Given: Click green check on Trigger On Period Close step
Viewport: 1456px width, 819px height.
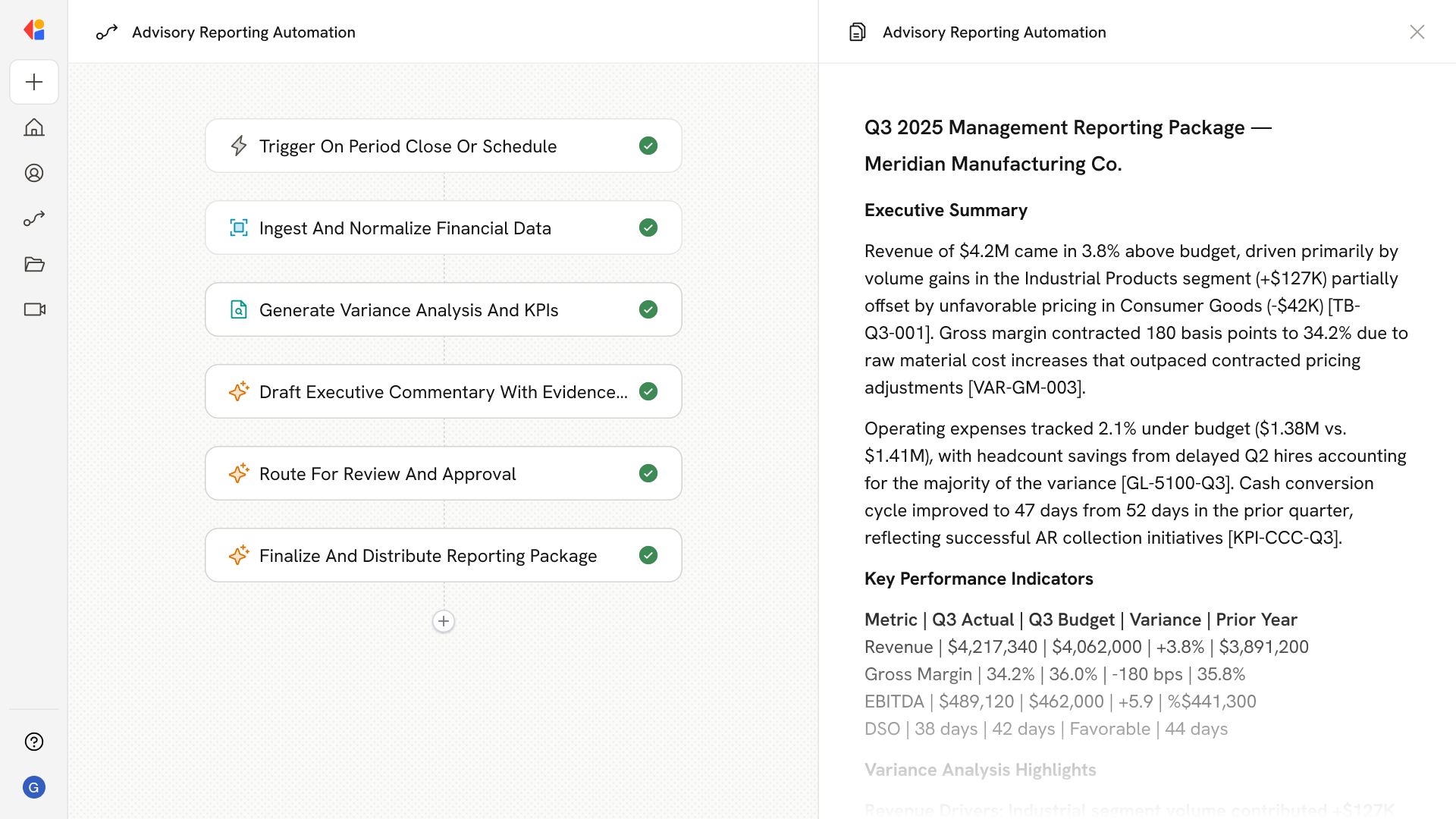Looking at the screenshot, I should tap(648, 146).
